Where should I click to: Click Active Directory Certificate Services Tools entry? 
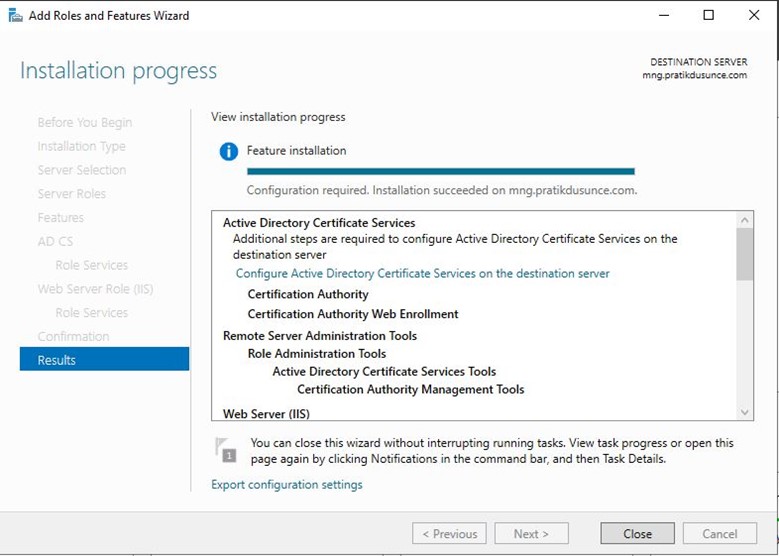[x=384, y=372]
